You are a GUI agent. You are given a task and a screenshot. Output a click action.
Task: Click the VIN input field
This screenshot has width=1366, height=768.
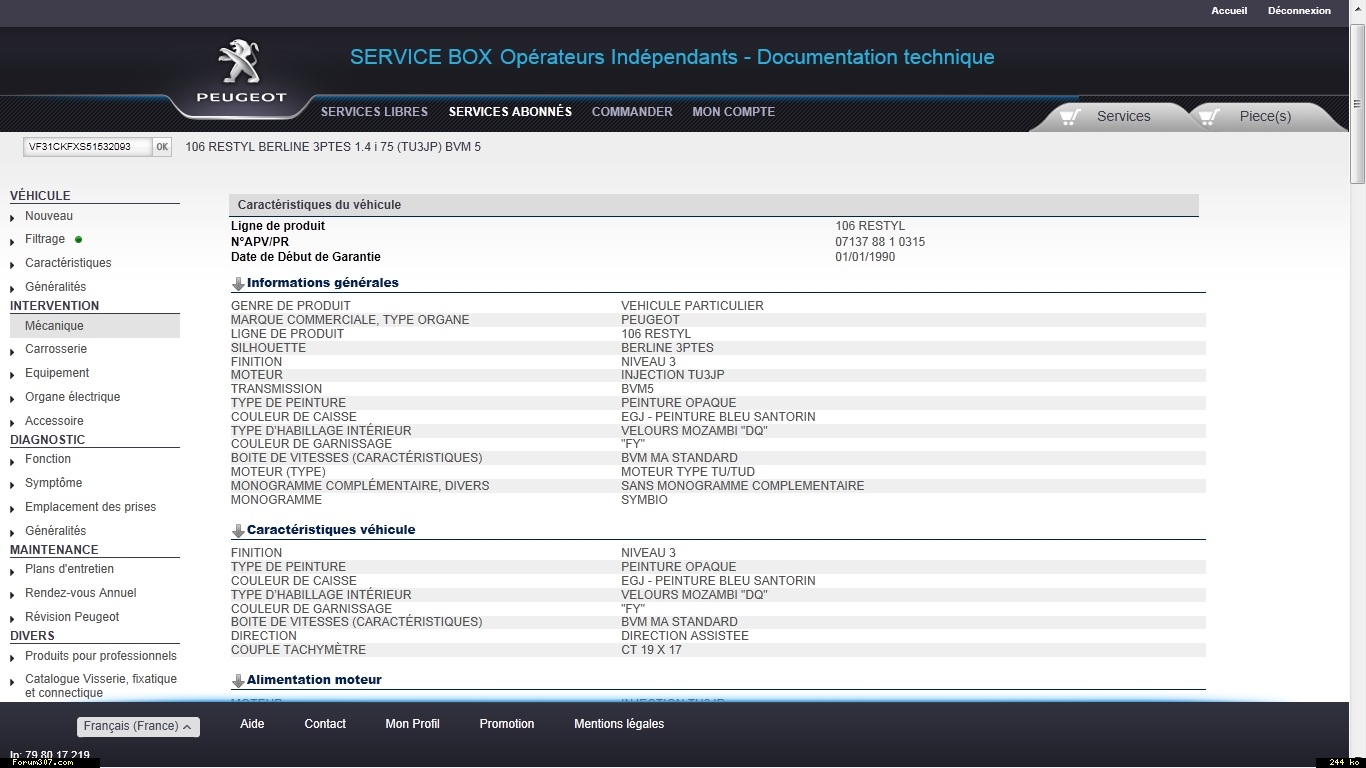coord(87,147)
